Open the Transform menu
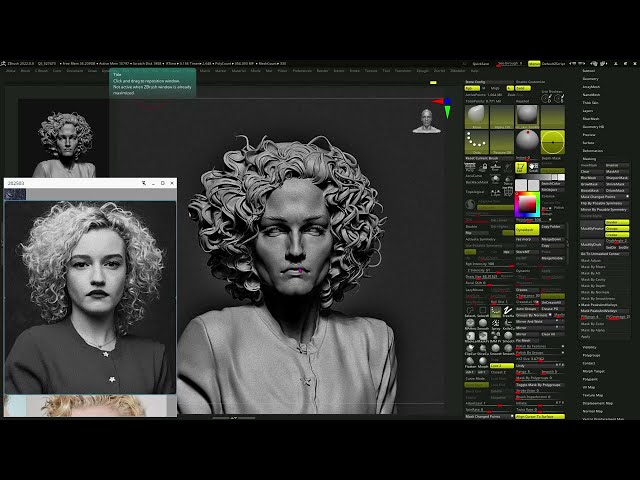Viewport: 640px width, 480px height. [403, 71]
